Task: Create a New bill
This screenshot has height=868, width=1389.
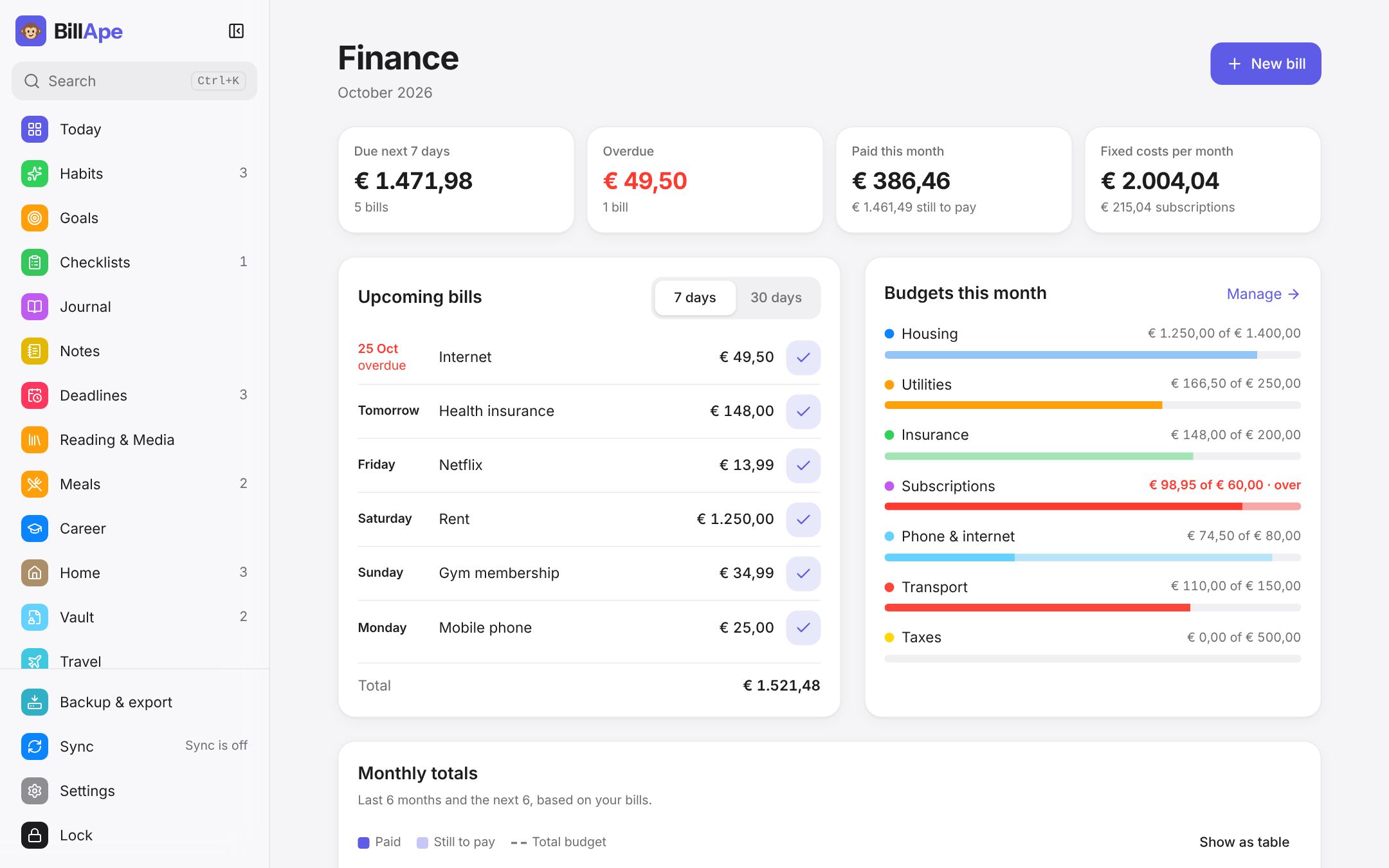Action: (x=1266, y=64)
